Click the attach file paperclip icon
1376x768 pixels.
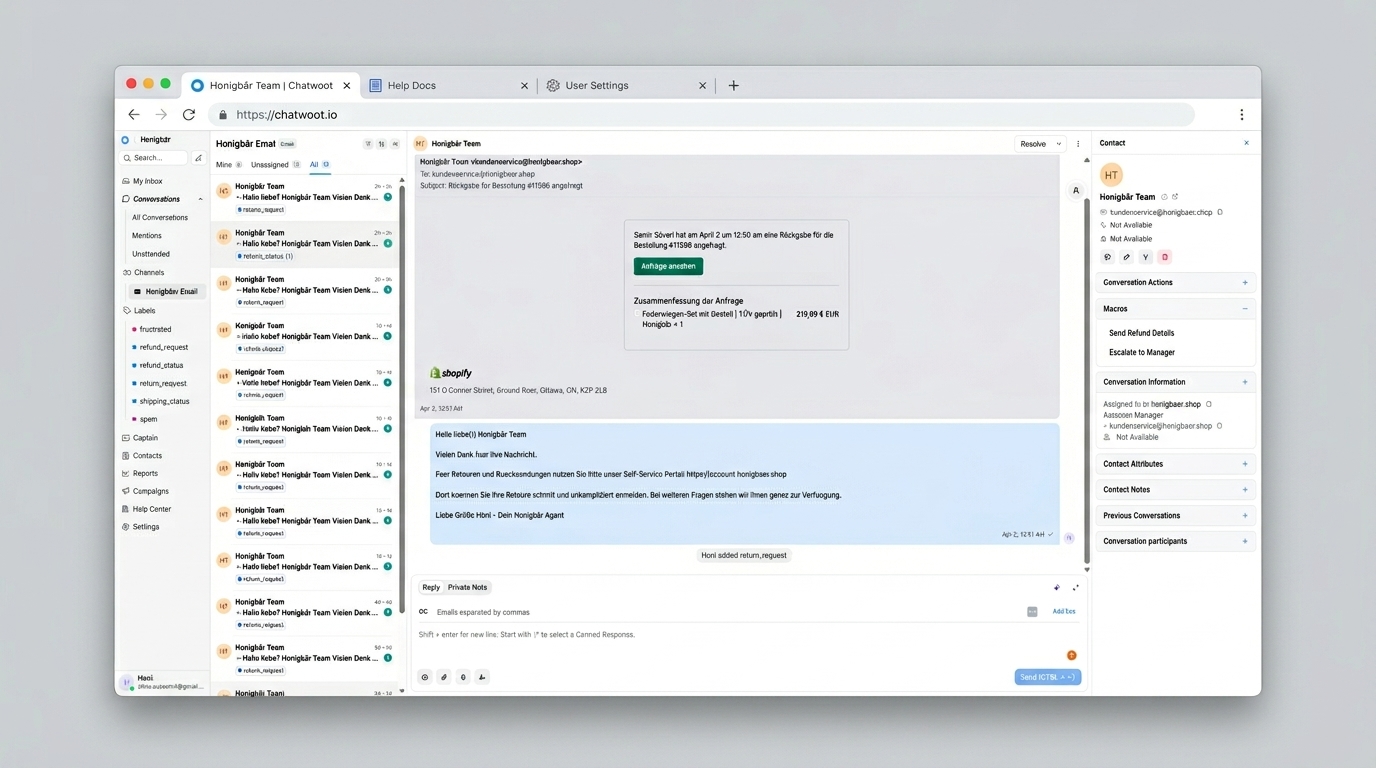tap(444, 677)
